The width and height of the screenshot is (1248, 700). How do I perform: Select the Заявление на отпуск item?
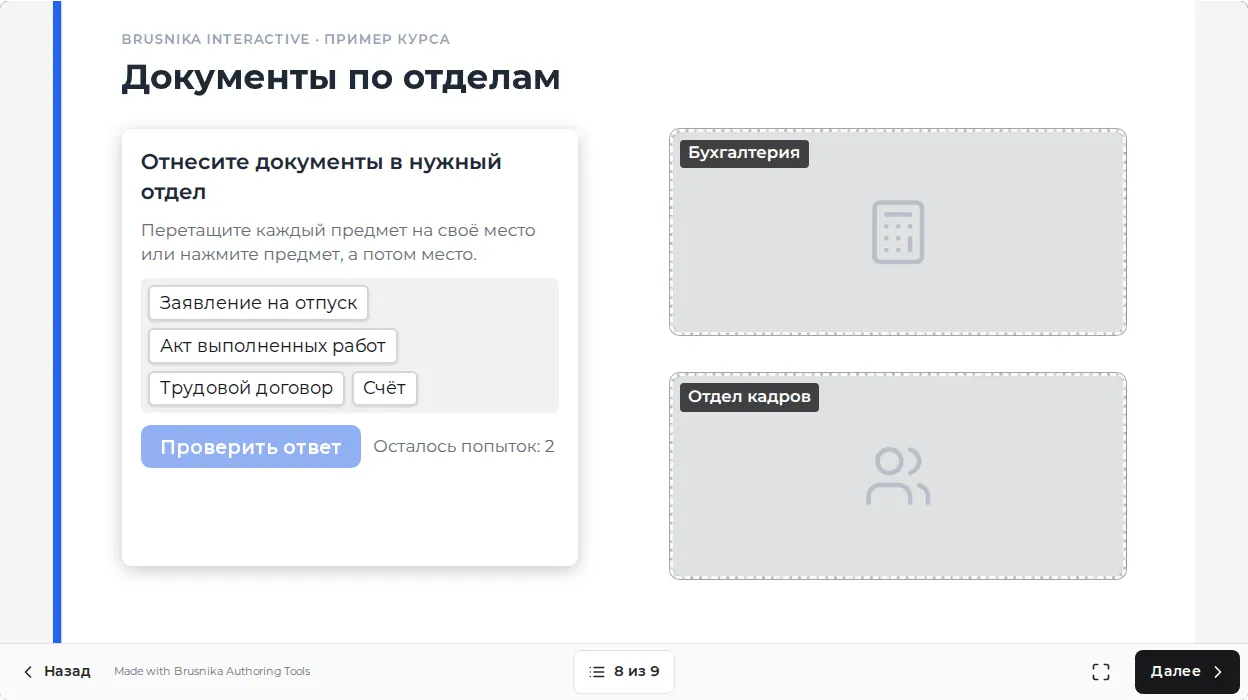click(x=259, y=303)
